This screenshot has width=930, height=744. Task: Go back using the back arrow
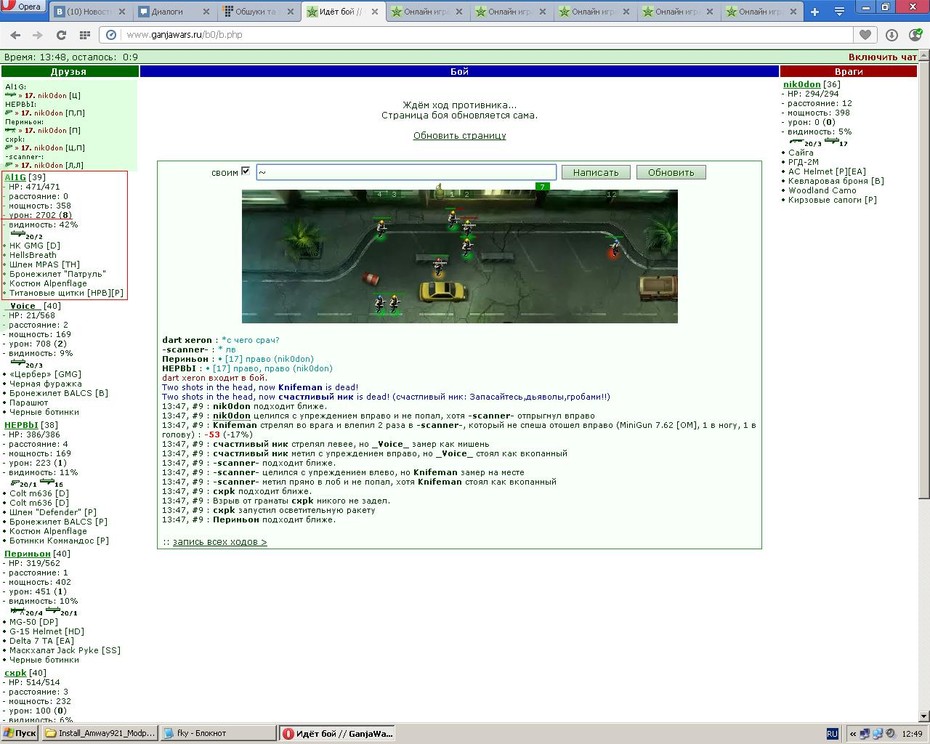[x=15, y=35]
